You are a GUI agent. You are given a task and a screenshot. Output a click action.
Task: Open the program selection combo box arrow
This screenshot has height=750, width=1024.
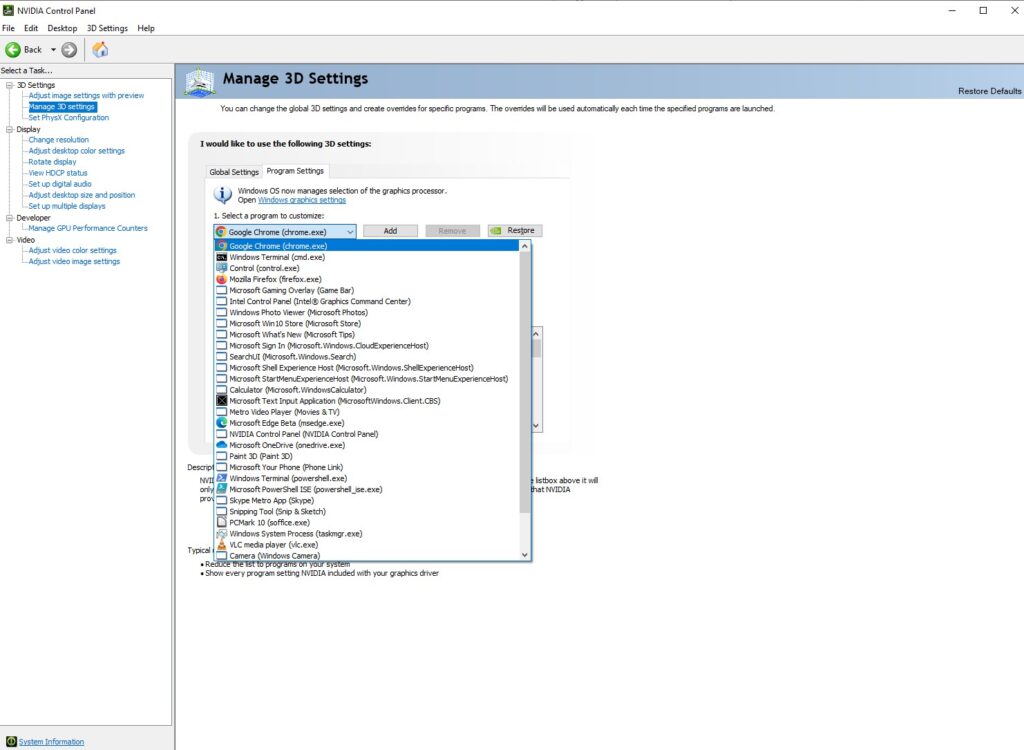point(350,232)
